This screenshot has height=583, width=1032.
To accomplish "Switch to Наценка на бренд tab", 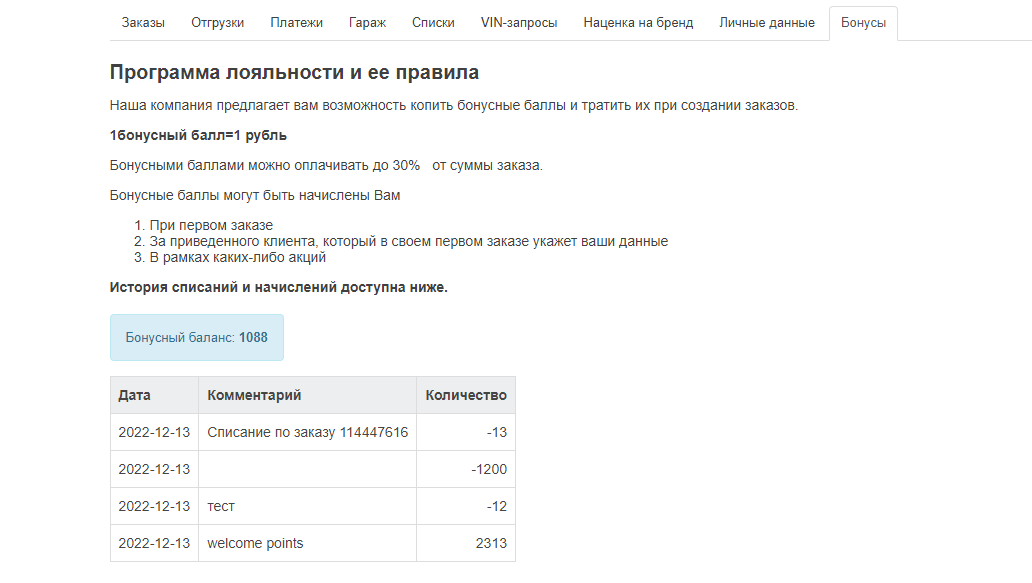I will click(x=638, y=23).
